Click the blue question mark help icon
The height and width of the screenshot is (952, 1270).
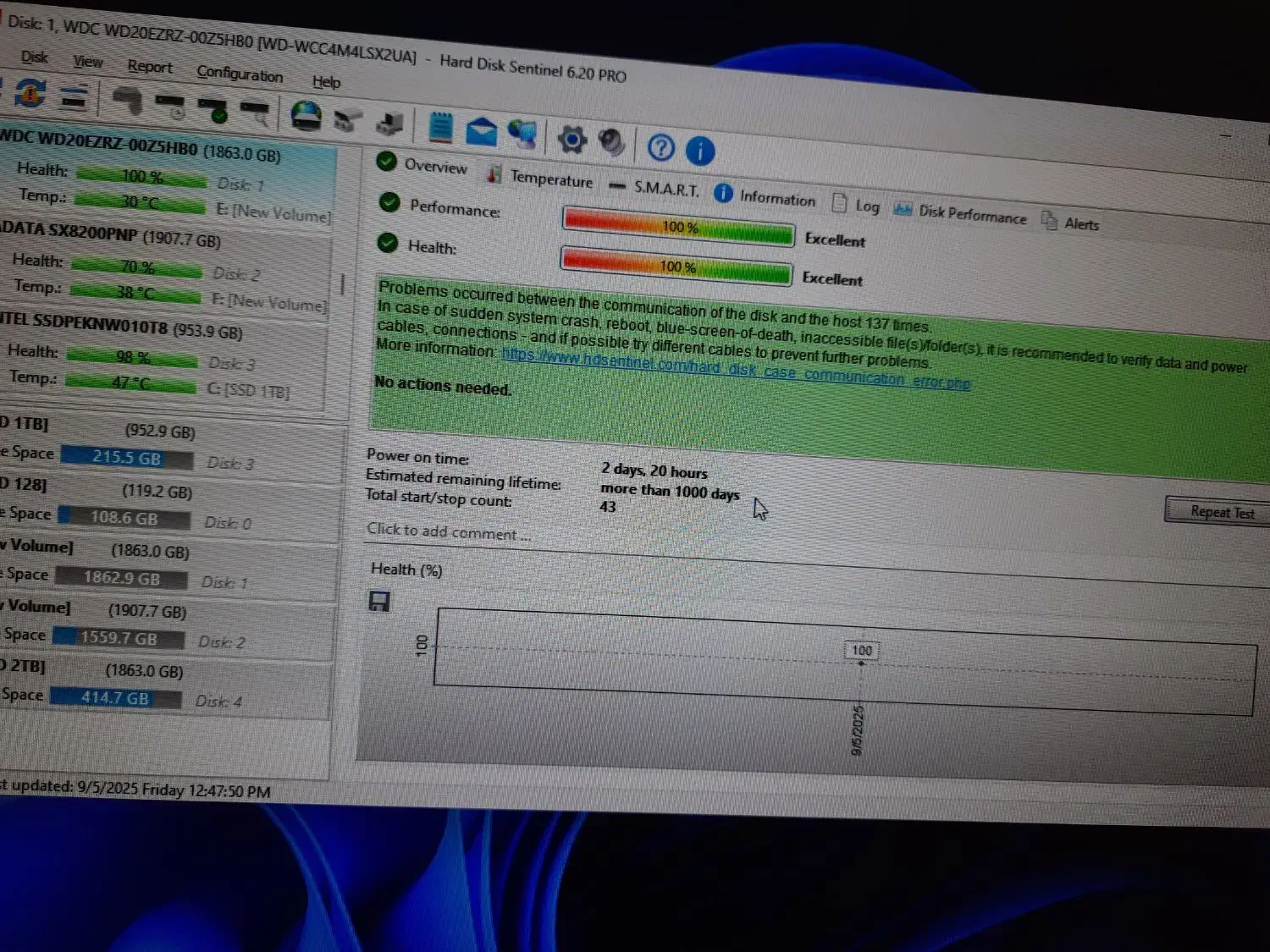coord(660,148)
